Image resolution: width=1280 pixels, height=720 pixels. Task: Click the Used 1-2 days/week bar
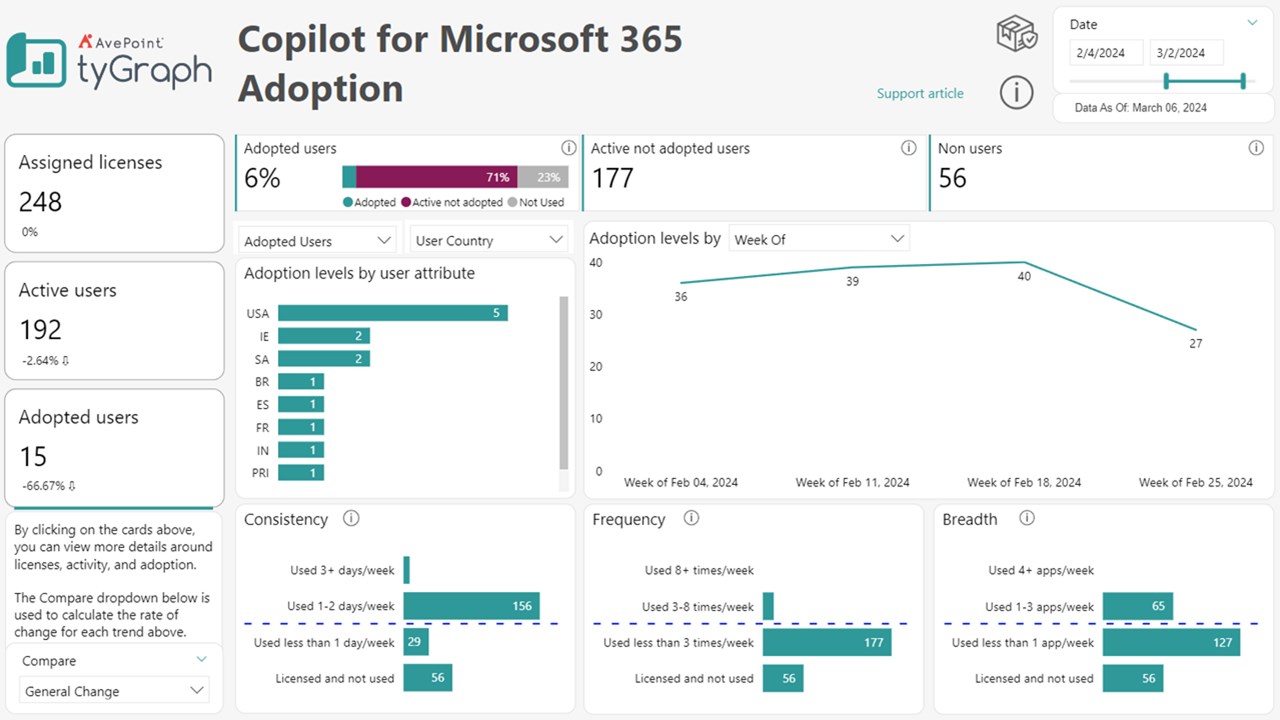tap(472, 606)
